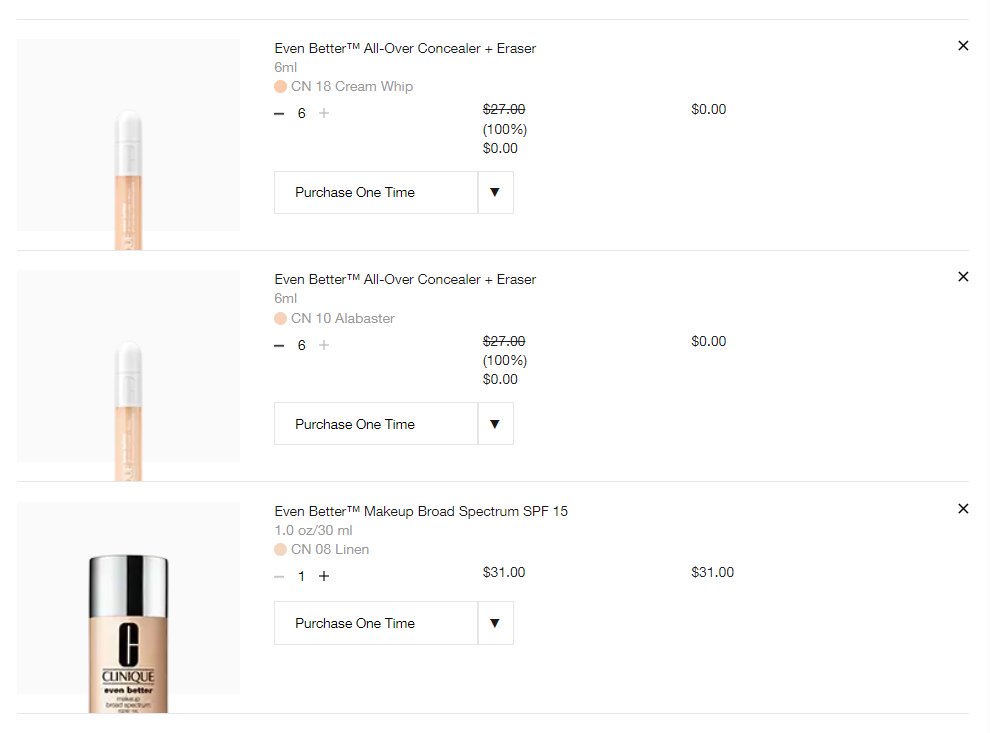Viewport: 990px width, 733px height.
Task: Click the CN 18 Cream Whip shade swatch
Action: click(x=280, y=86)
